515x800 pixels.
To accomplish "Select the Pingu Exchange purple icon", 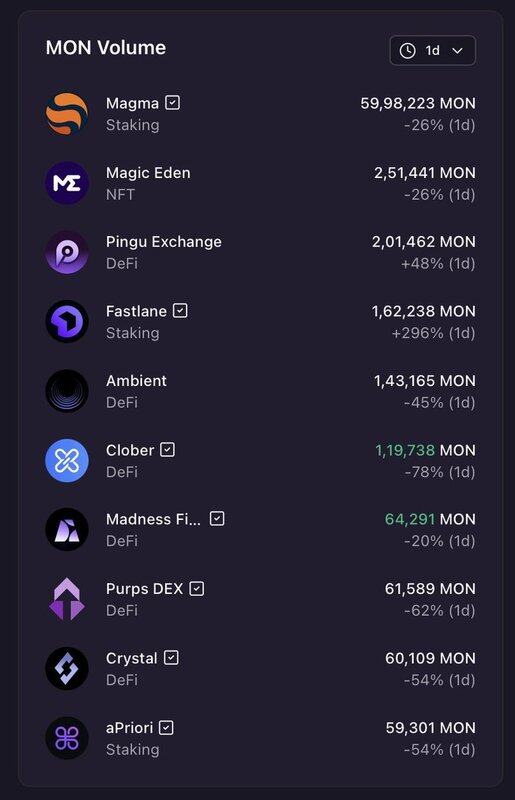I will coord(67,253).
